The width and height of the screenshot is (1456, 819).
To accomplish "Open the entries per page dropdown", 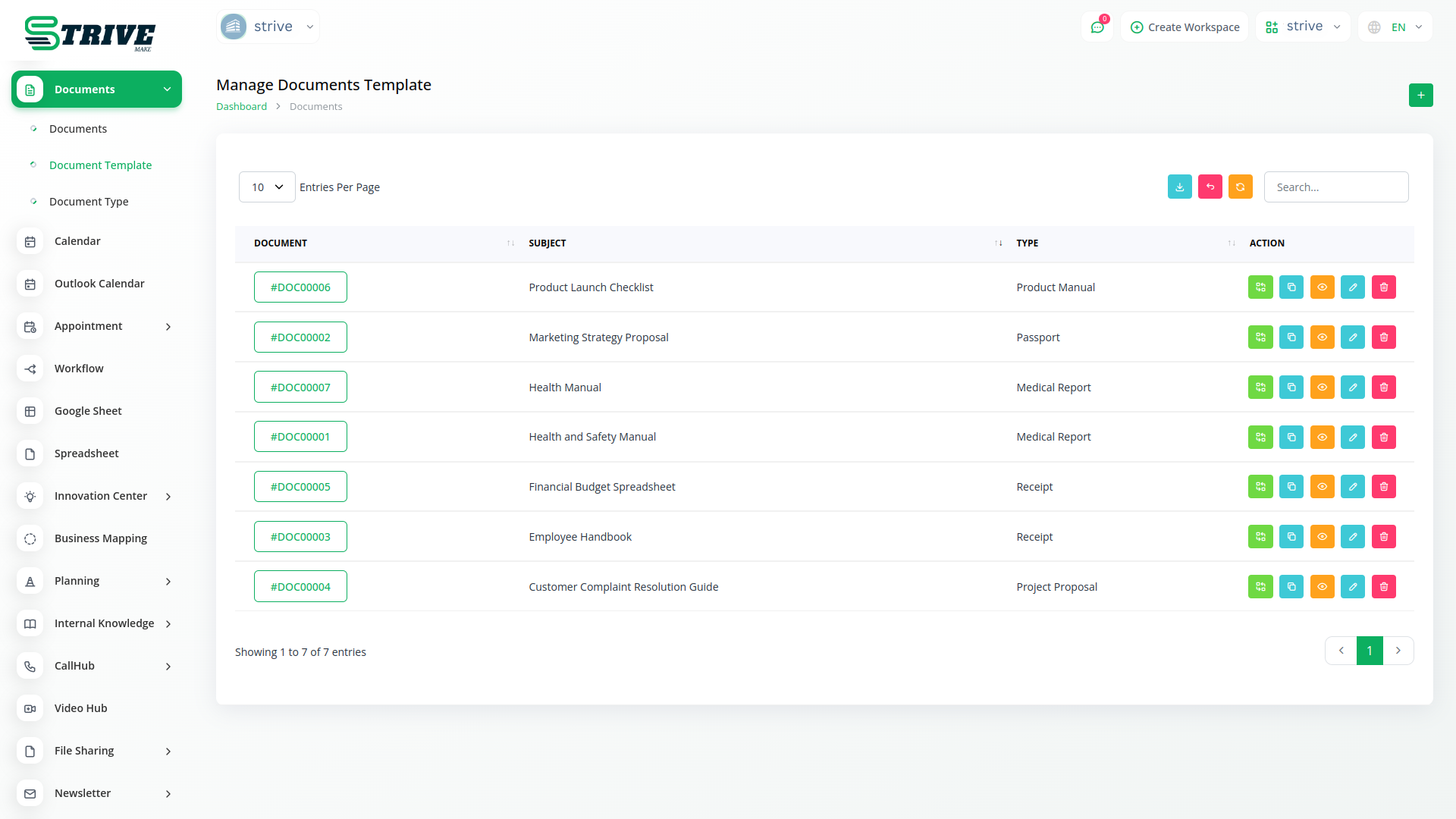I will pyautogui.click(x=267, y=187).
